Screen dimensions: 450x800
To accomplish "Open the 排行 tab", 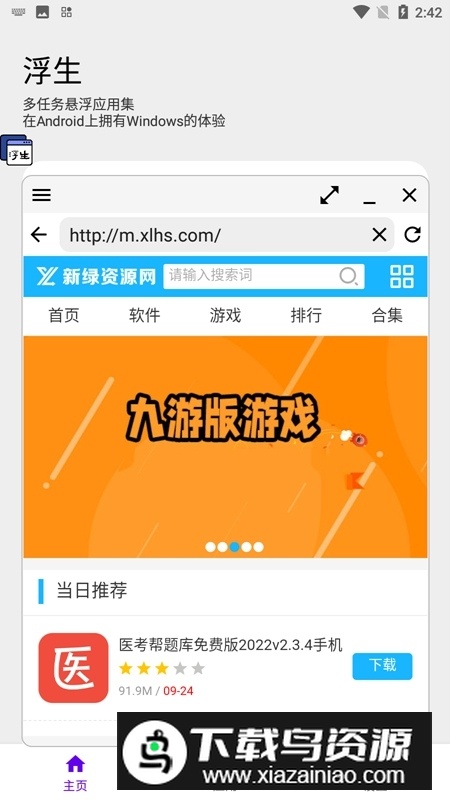I will tap(306, 315).
